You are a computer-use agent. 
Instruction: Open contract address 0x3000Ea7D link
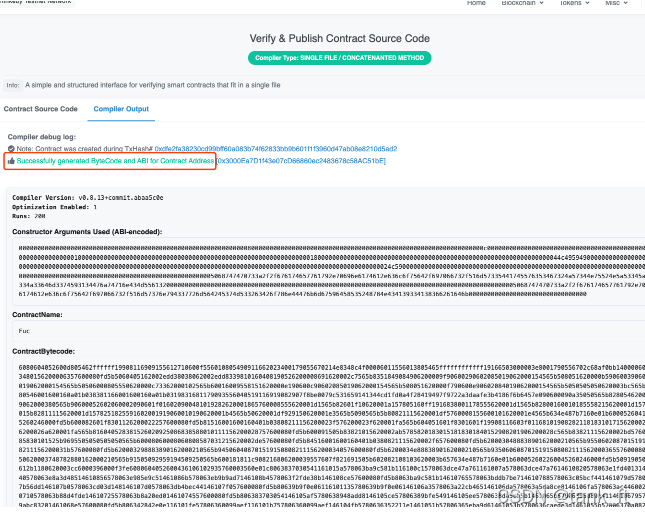coord(301,161)
